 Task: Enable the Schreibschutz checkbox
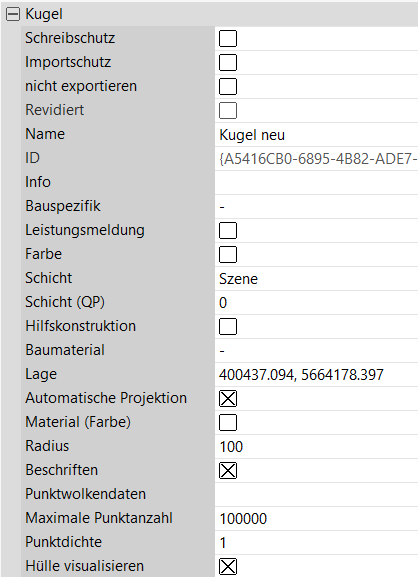click(x=228, y=38)
